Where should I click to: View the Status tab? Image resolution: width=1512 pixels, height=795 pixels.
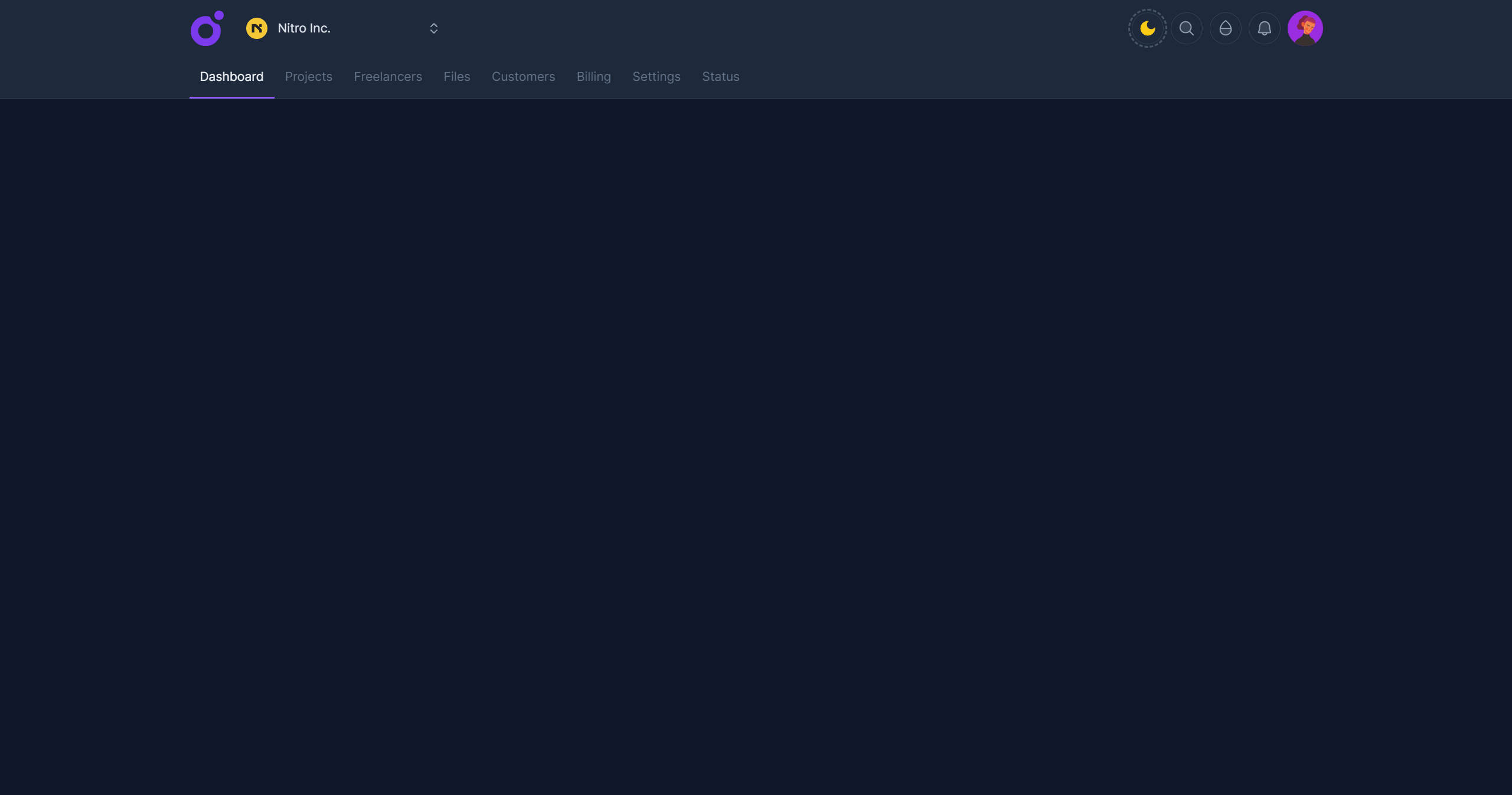pos(720,77)
